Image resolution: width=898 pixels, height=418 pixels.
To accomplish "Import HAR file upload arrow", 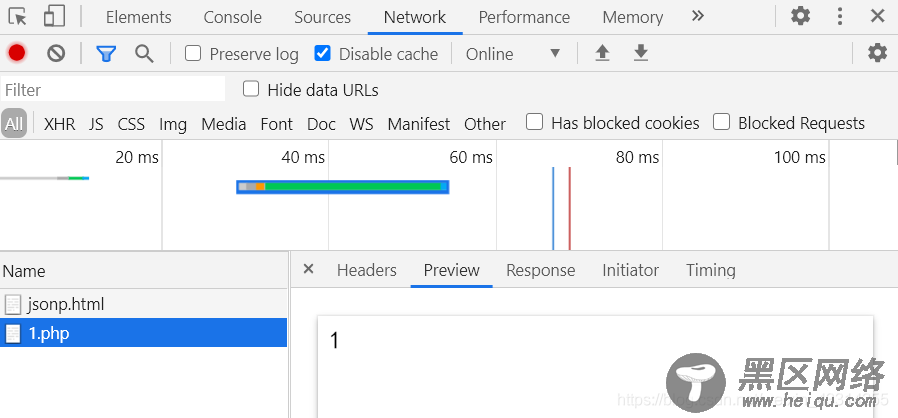I will coord(602,53).
